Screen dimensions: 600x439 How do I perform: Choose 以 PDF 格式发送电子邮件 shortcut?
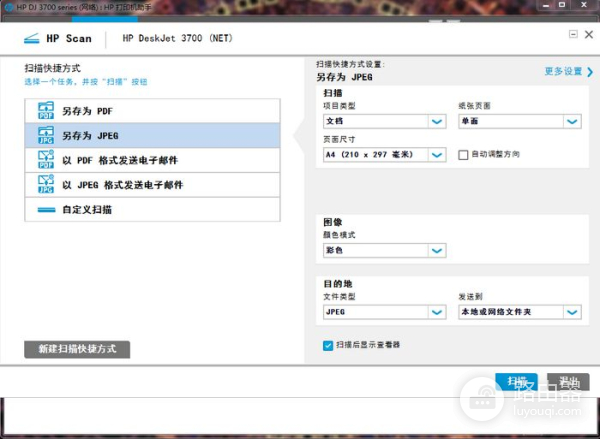[x=152, y=160]
